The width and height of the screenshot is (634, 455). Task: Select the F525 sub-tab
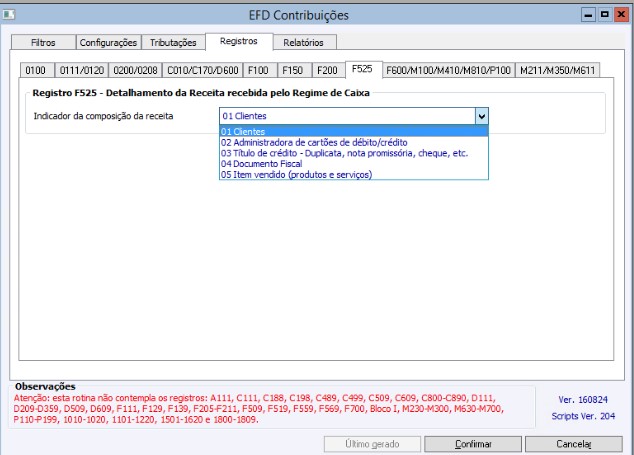click(x=362, y=69)
